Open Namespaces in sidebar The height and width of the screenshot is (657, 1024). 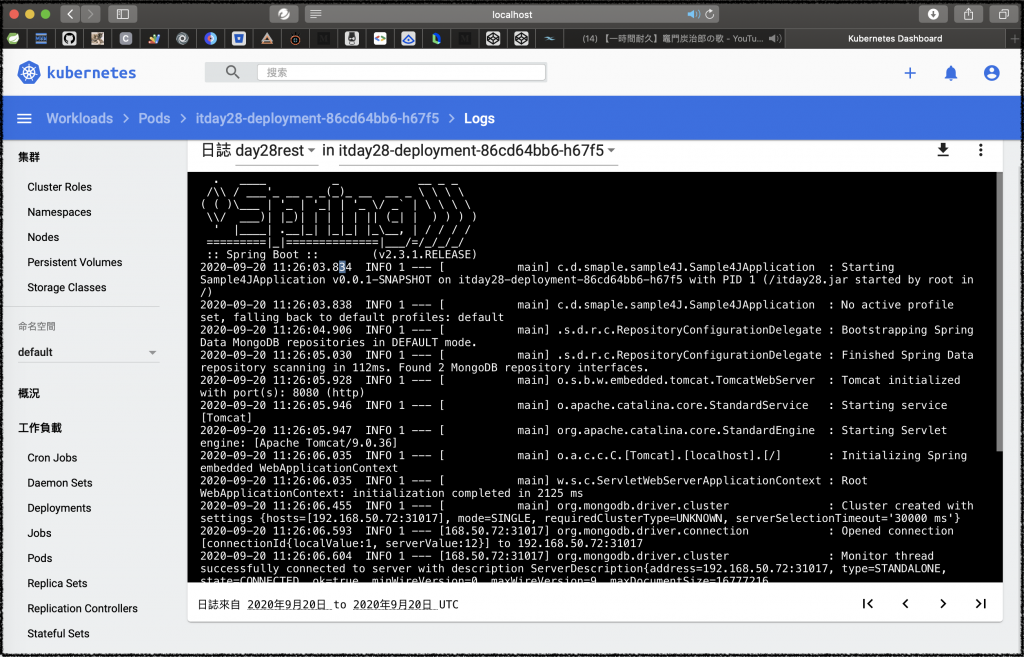point(59,212)
